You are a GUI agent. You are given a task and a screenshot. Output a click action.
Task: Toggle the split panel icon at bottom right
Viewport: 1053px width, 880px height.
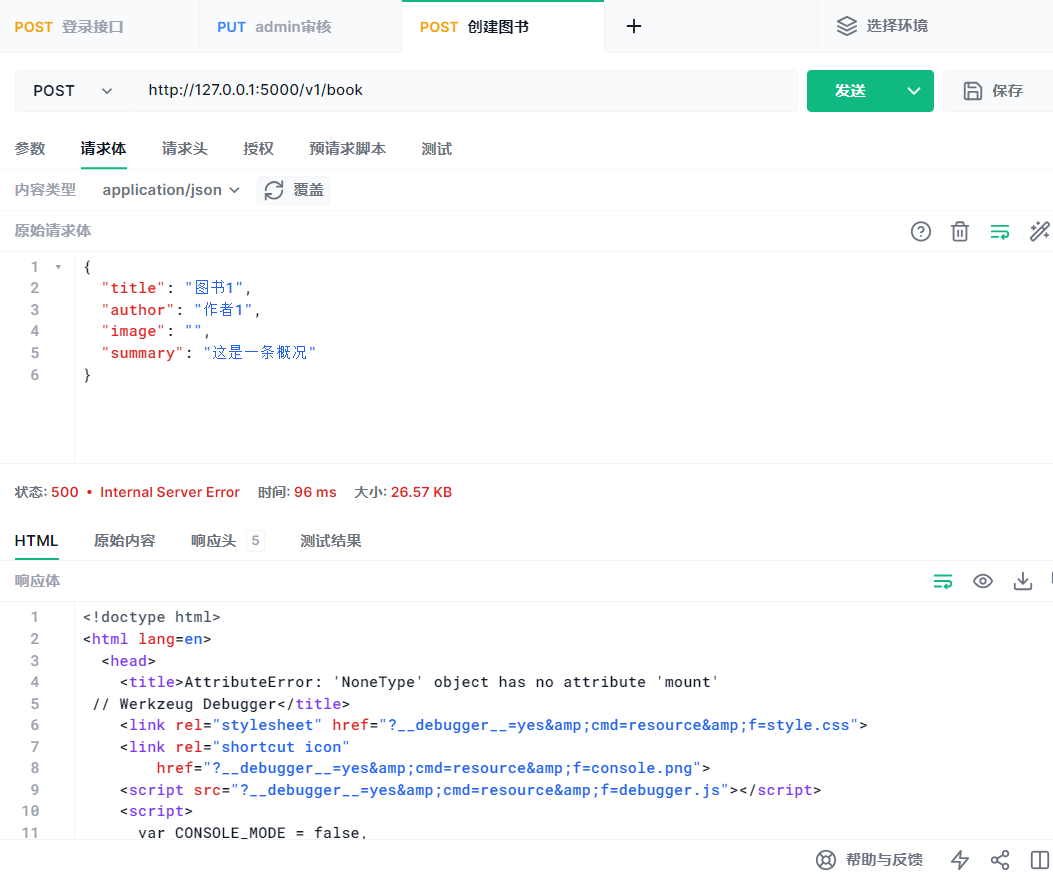pyautogui.click(x=1040, y=859)
